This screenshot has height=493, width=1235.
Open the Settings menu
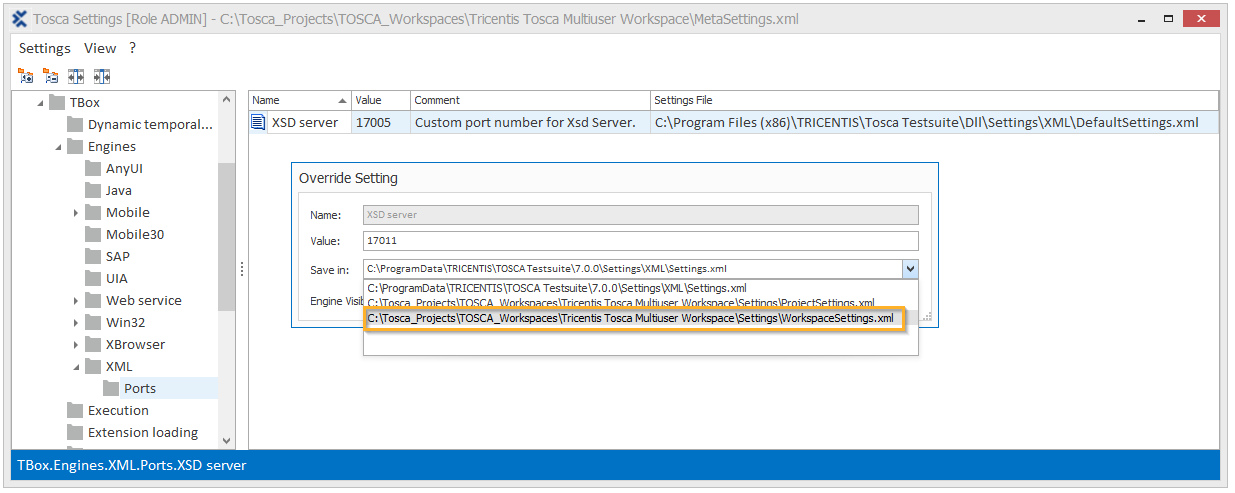(x=44, y=48)
